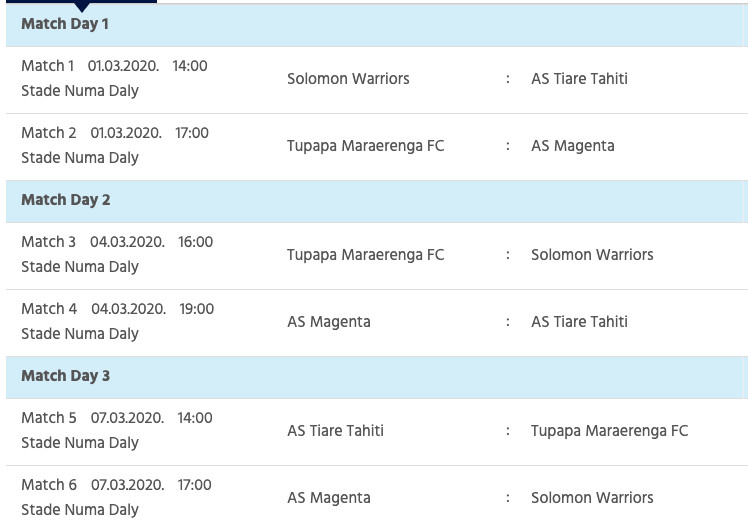748x521 pixels.
Task: Select AS Tiare Tahiti in Match 5
Action: tap(335, 431)
